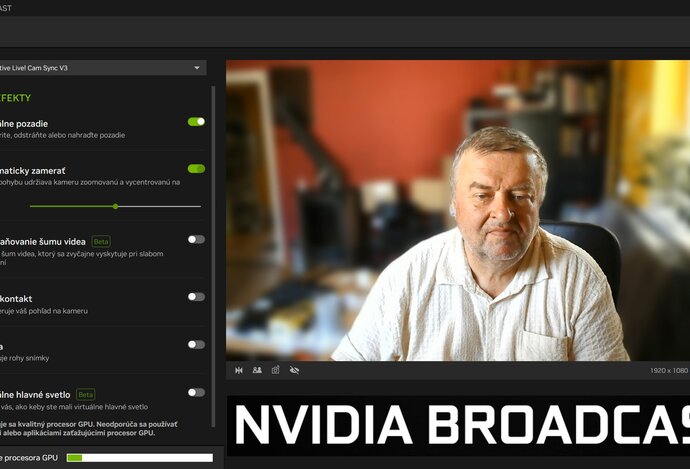Click the camera video preview
This screenshot has height=469, width=690.
tap(458, 210)
